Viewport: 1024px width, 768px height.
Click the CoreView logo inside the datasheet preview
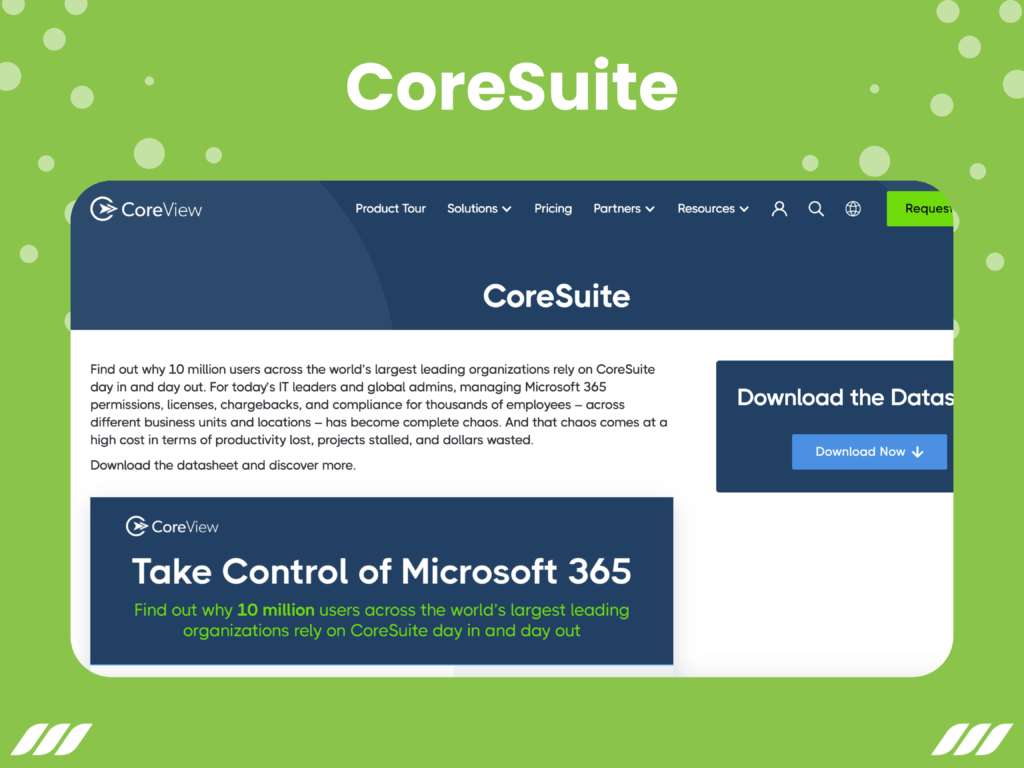[x=172, y=526]
